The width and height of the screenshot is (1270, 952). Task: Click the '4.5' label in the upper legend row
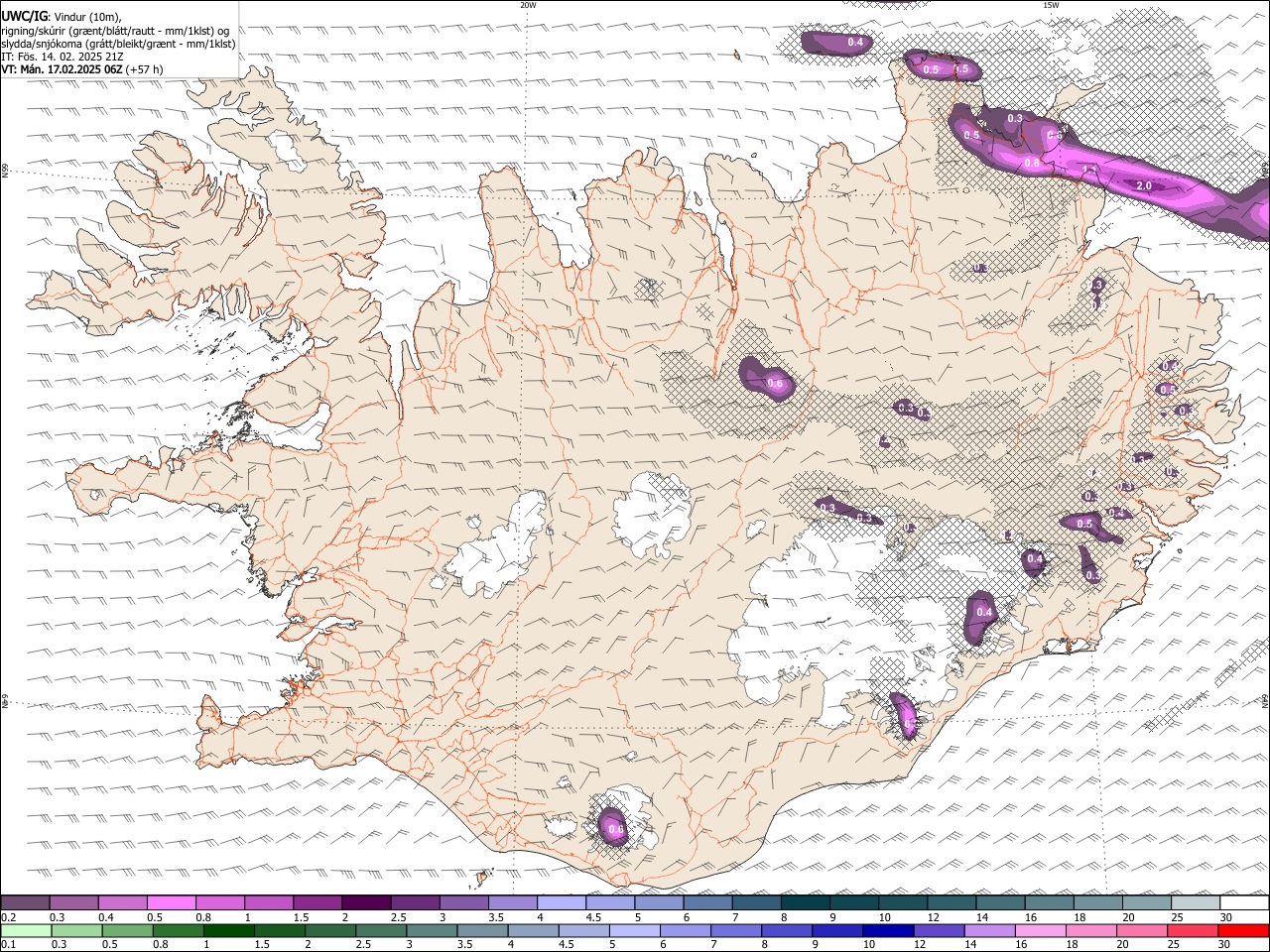point(594,917)
